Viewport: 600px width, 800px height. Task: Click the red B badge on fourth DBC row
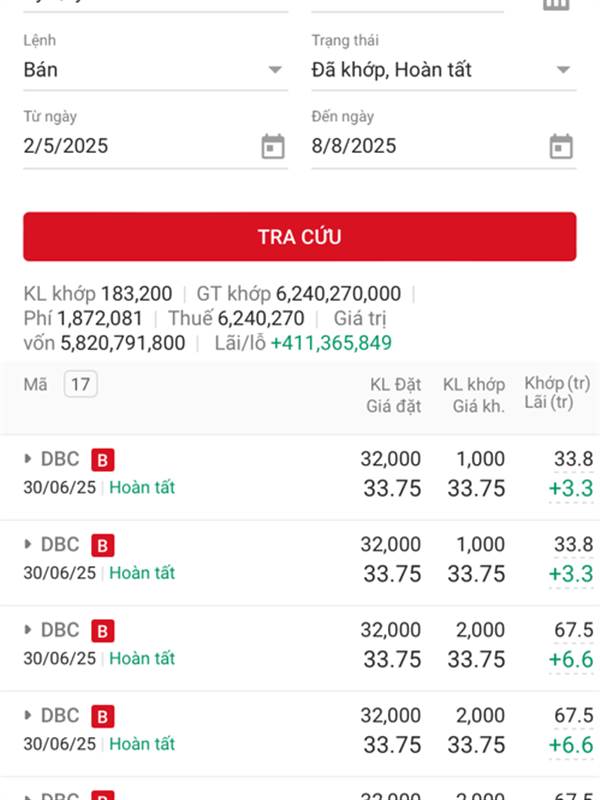click(103, 716)
